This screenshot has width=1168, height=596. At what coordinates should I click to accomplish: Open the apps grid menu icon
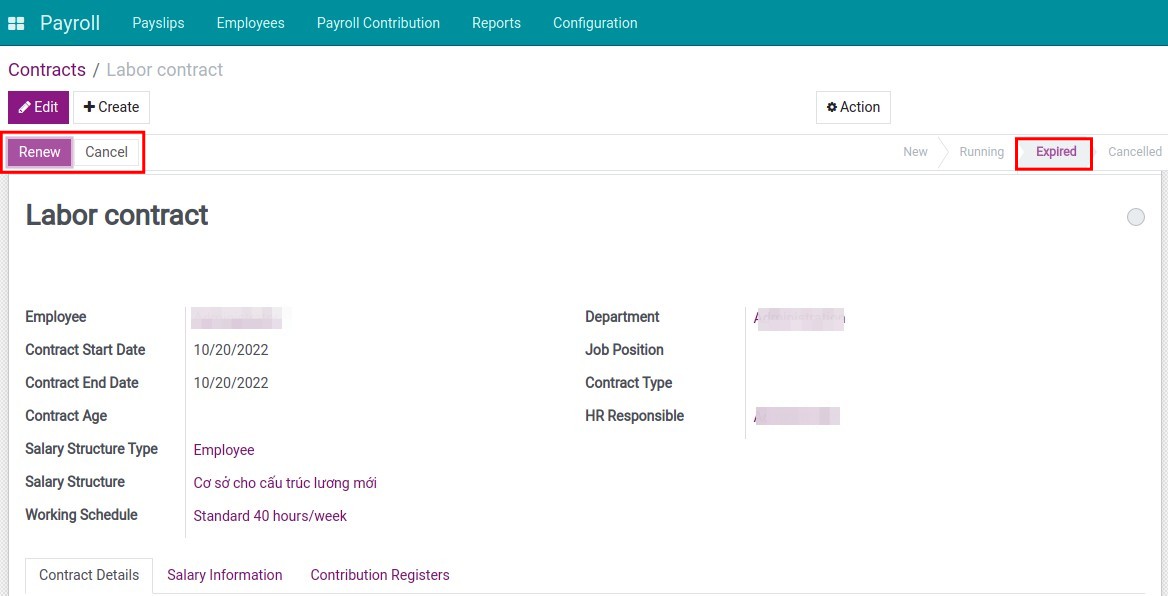point(16,22)
